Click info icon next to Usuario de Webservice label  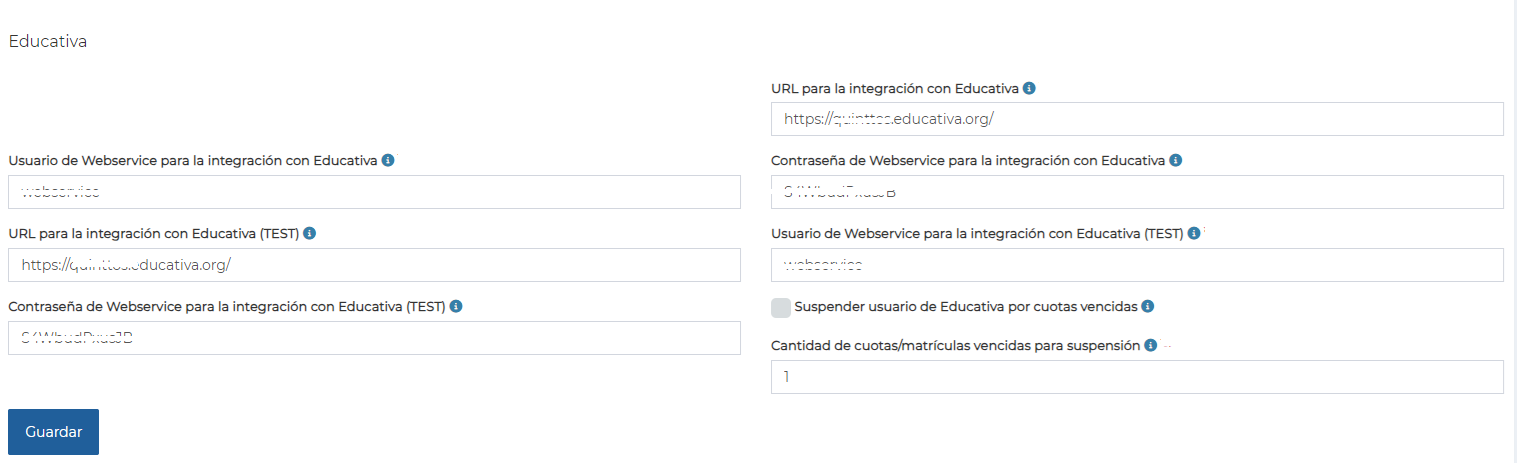click(387, 160)
